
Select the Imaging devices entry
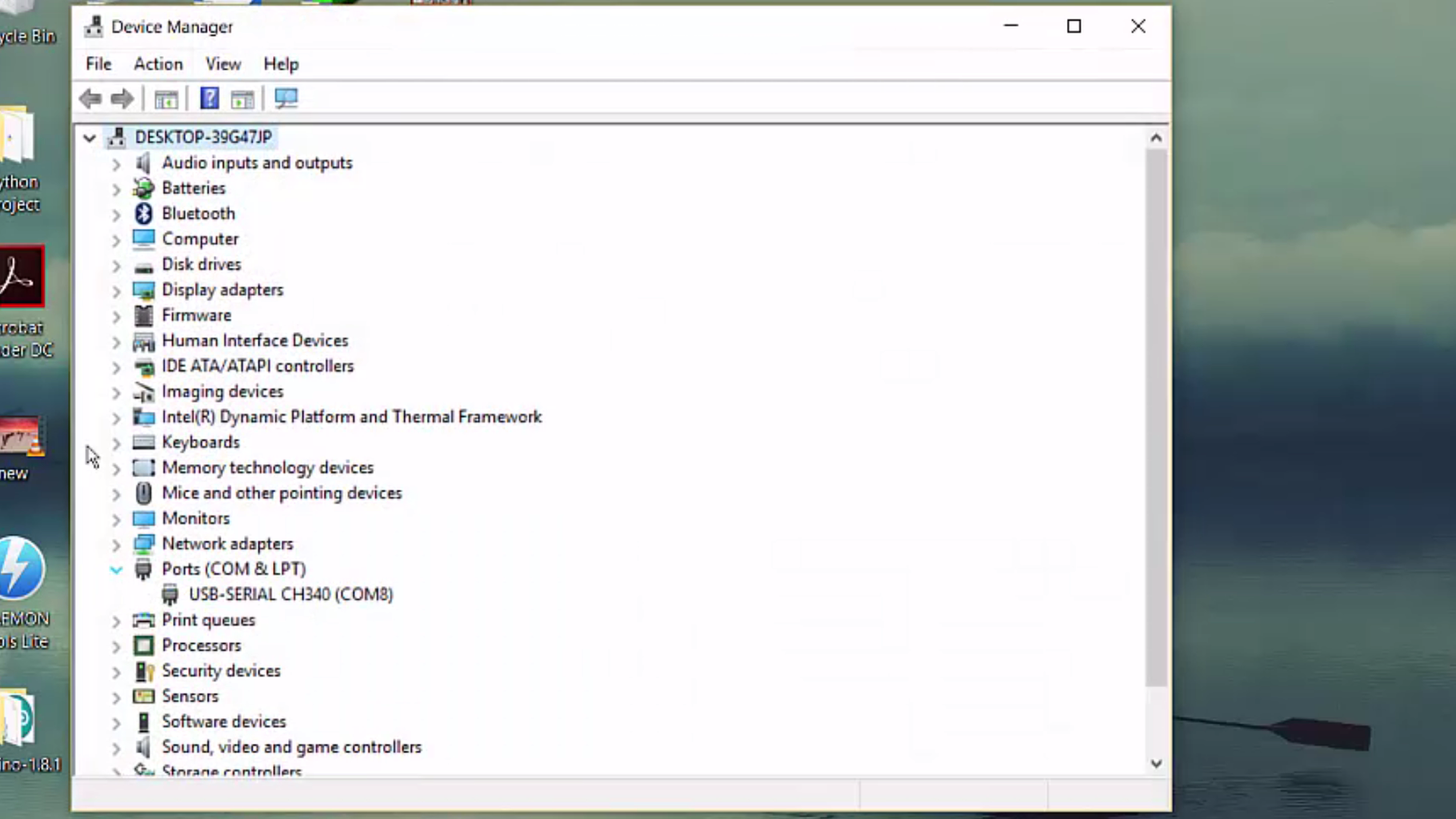point(222,391)
